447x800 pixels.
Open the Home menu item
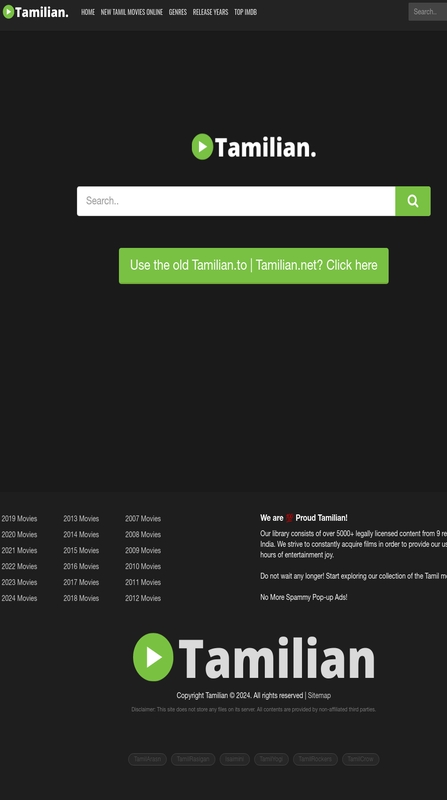point(88,12)
